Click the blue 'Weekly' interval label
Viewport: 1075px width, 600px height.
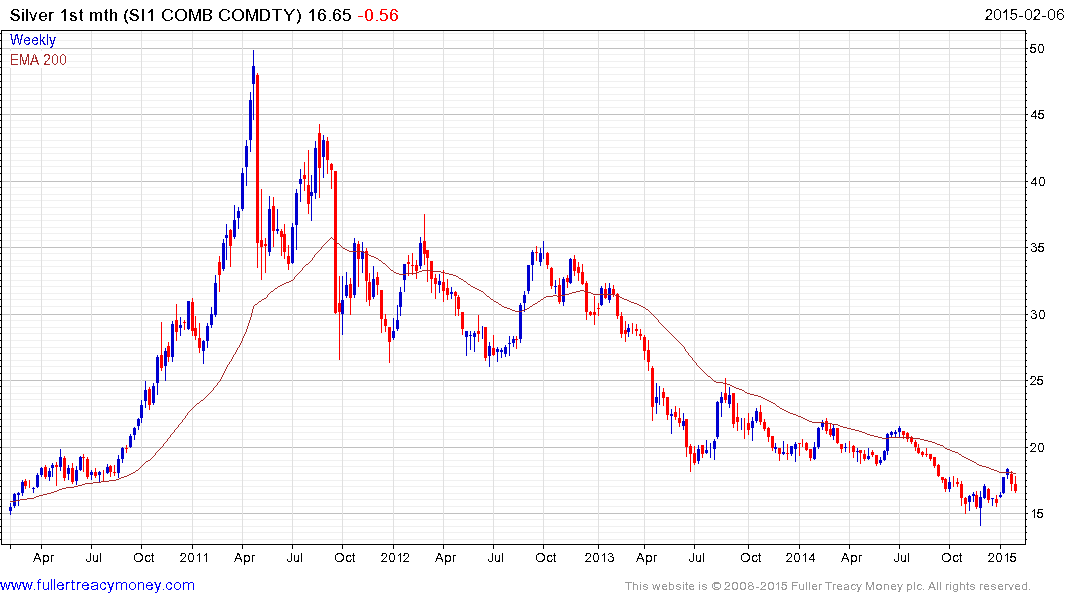coord(33,40)
